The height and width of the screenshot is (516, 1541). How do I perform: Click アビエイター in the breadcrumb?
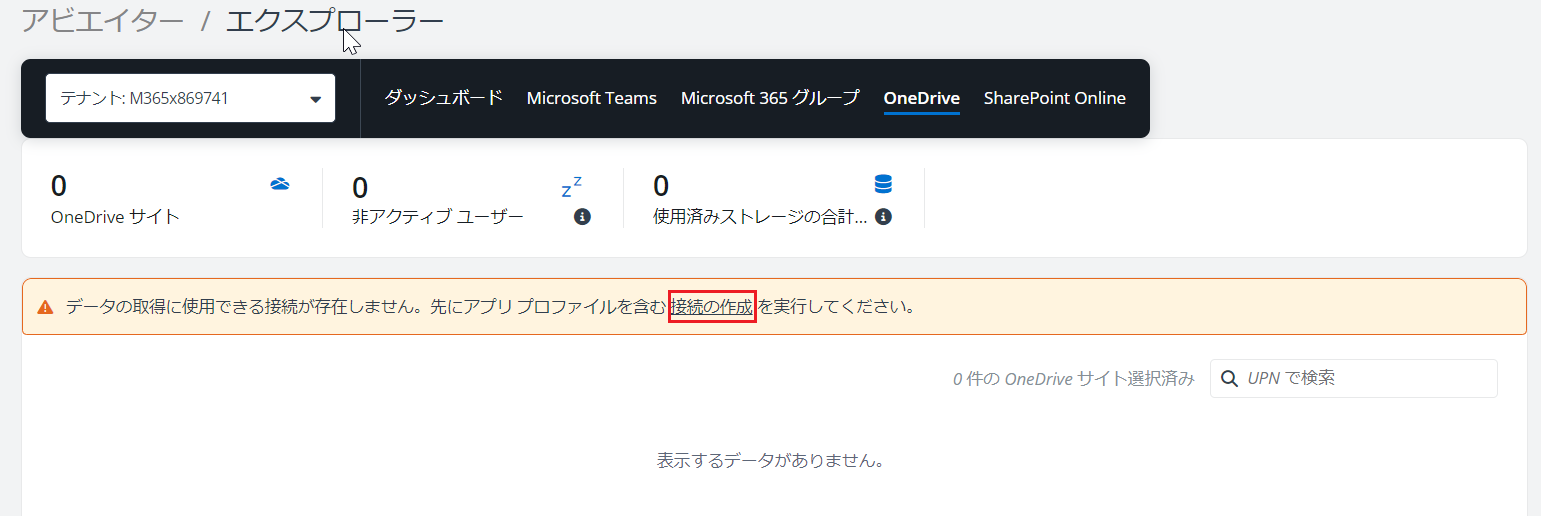click(x=103, y=21)
